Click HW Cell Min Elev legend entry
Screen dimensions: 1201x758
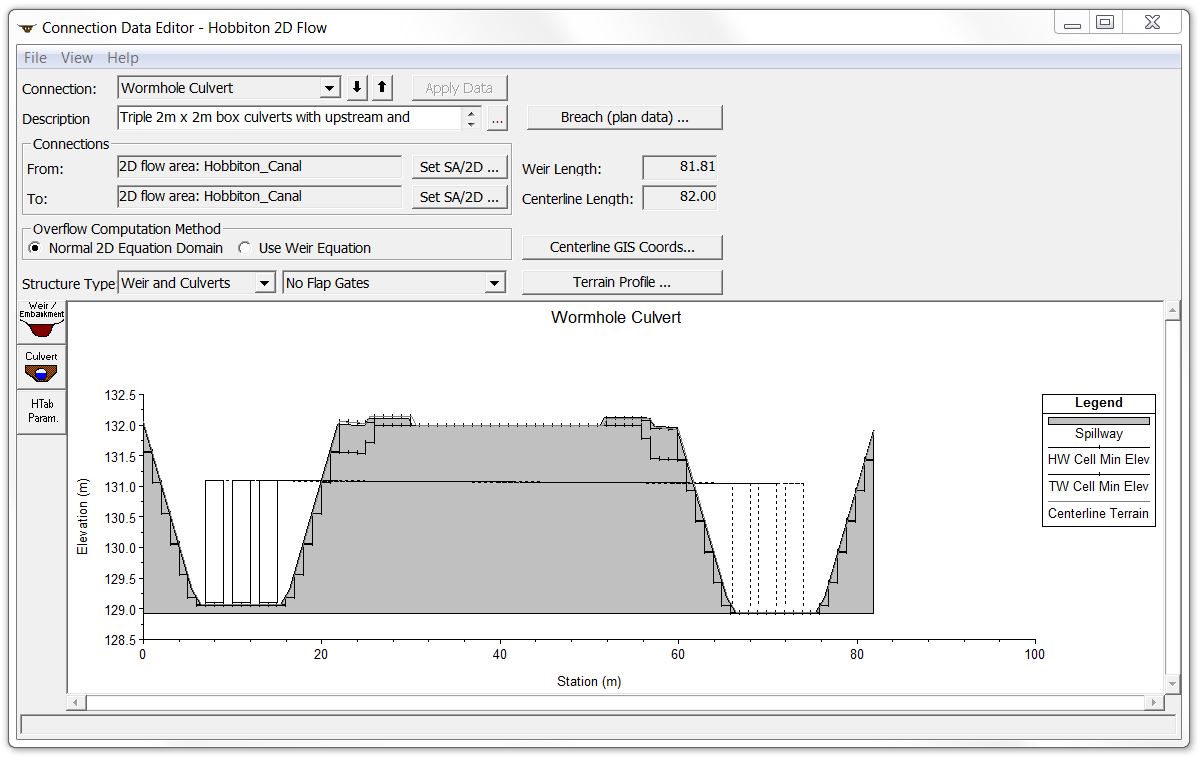[x=1098, y=460]
